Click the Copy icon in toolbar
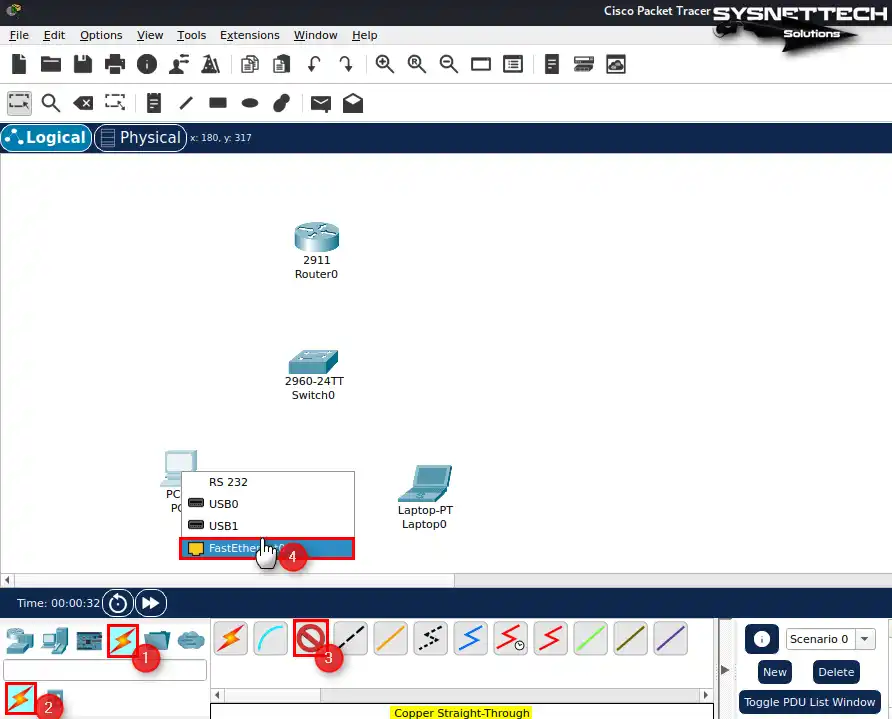This screenshot has height=719, width=892. coord(250,64)
